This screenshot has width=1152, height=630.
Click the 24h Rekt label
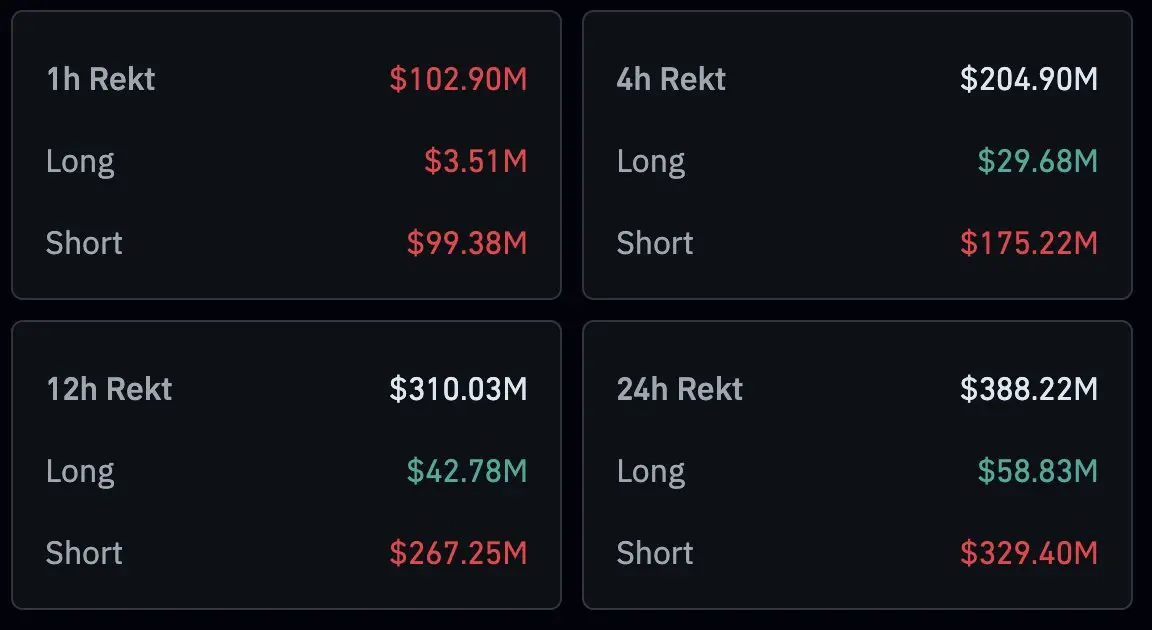pos(680,389)
